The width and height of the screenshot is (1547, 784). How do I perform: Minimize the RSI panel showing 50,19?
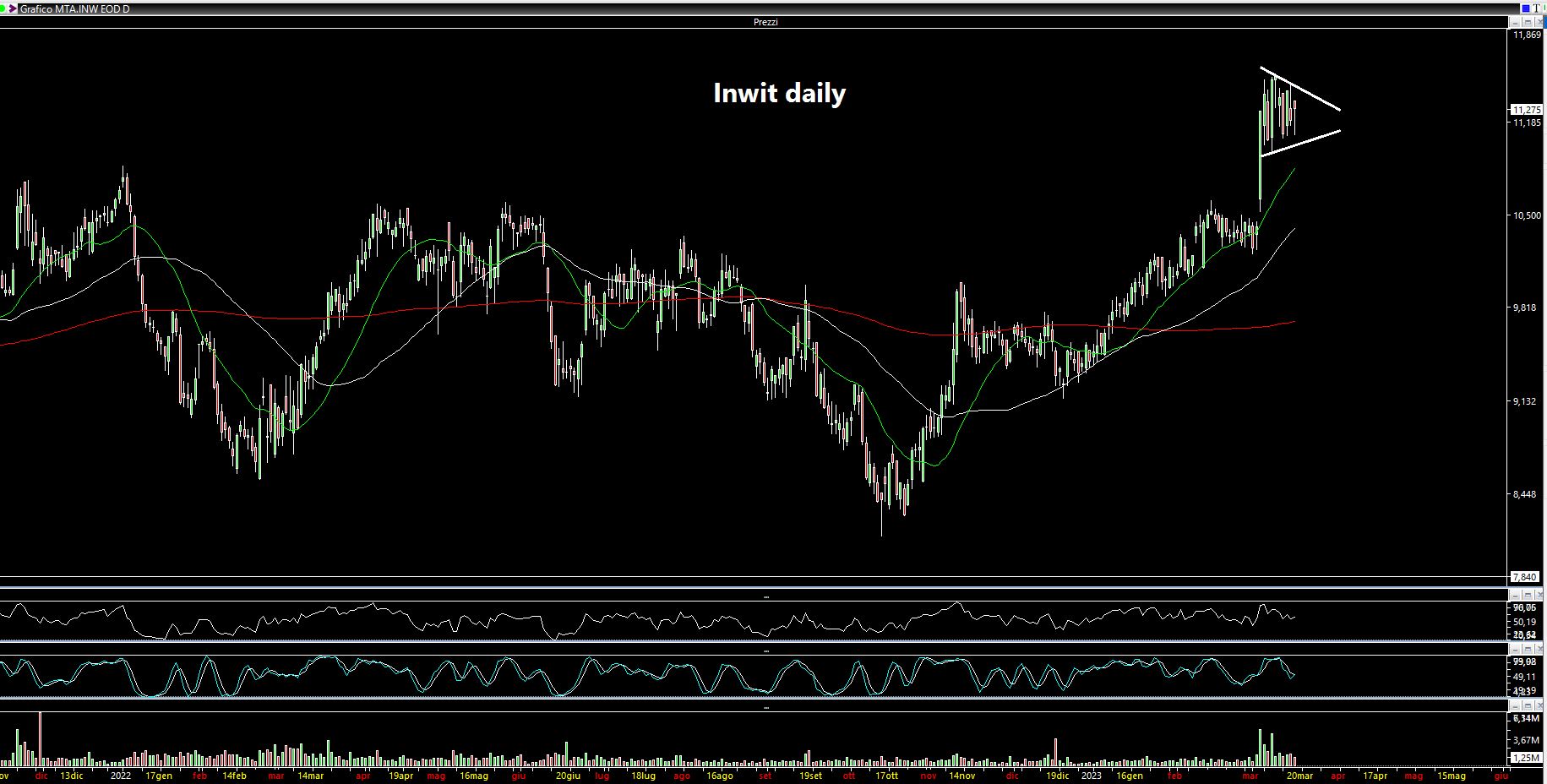click(1516, 595)
